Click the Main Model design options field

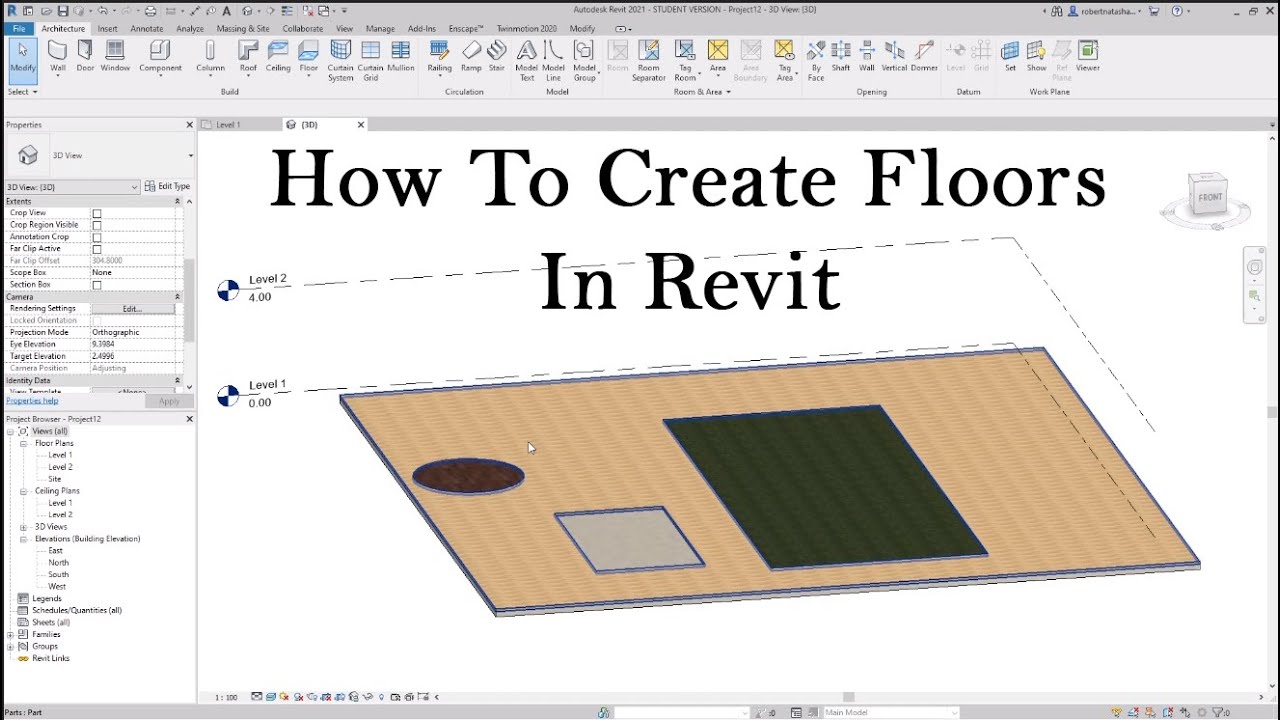coord(890,713)
